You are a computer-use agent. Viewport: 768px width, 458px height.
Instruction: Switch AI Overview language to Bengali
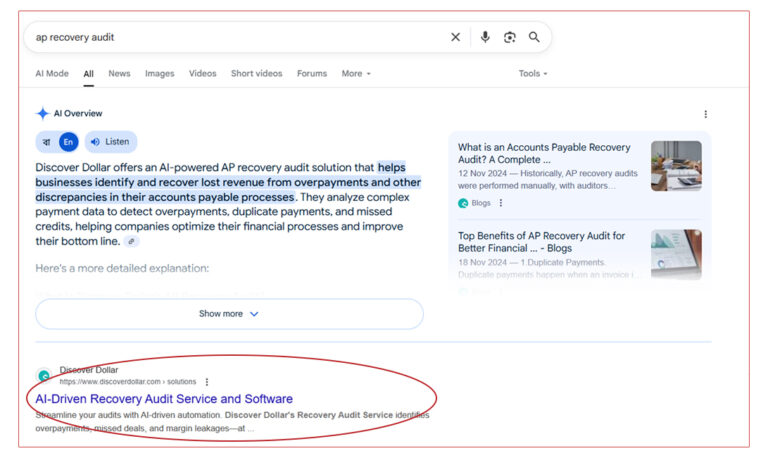(45, 142)
